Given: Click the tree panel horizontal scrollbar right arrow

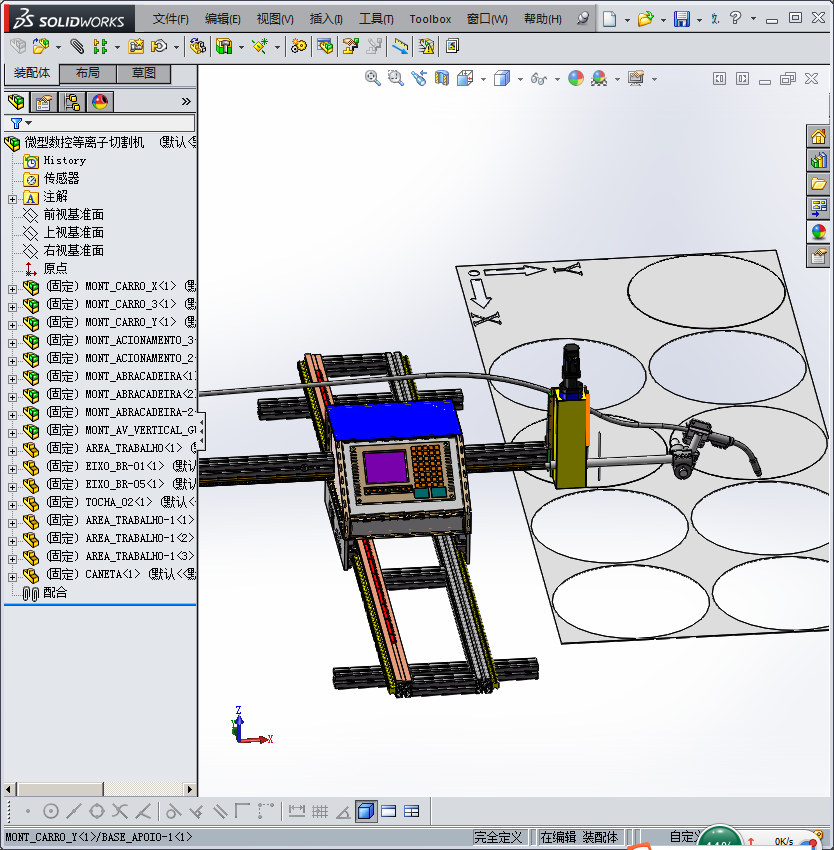Looking at the screenshot, I should point(189,789).
